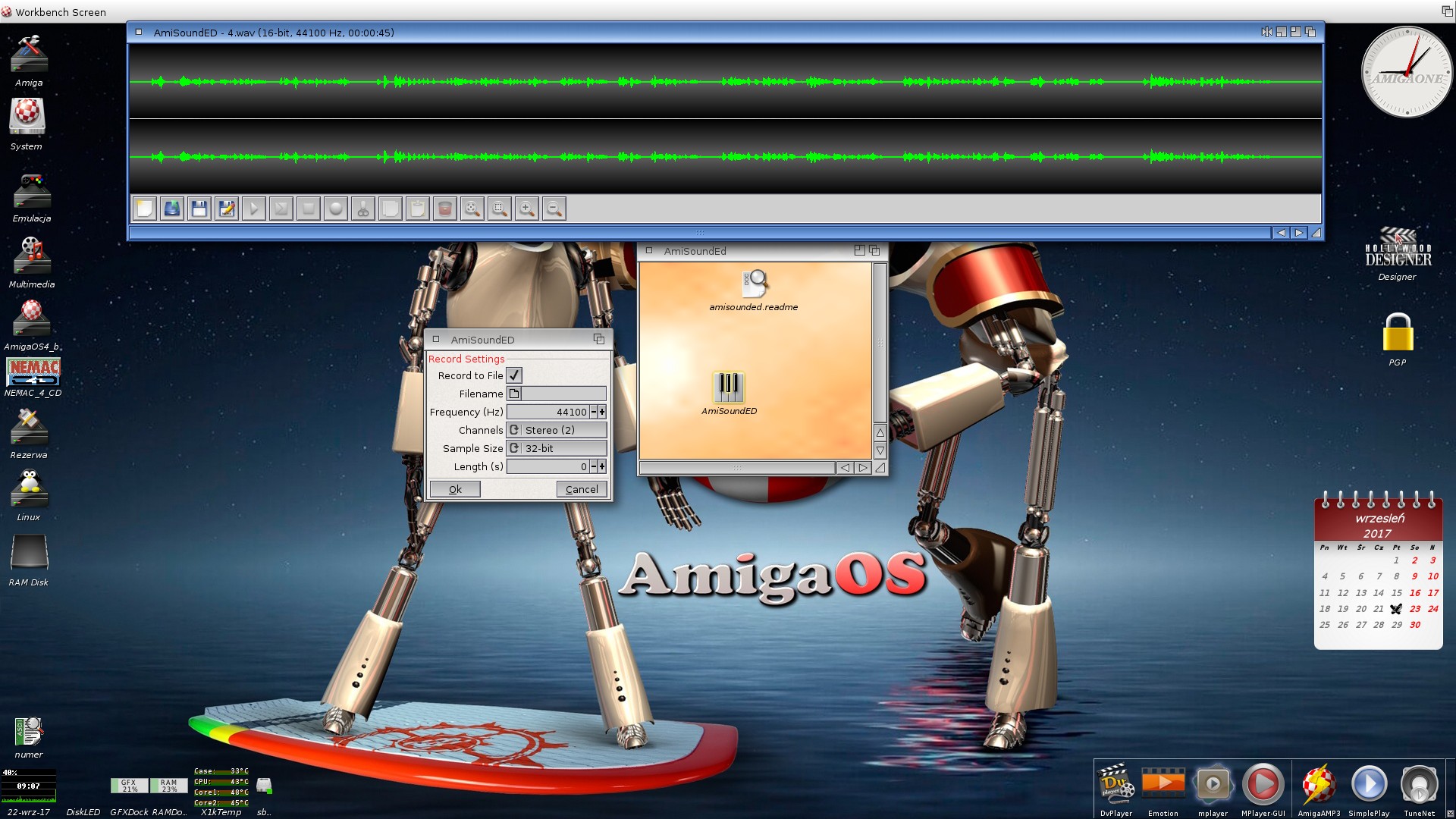Select the Rezerwa desktop disk icon
The height and width of the screenshot is (819, 1456).
pyautogui.click(x=29, y=433)
